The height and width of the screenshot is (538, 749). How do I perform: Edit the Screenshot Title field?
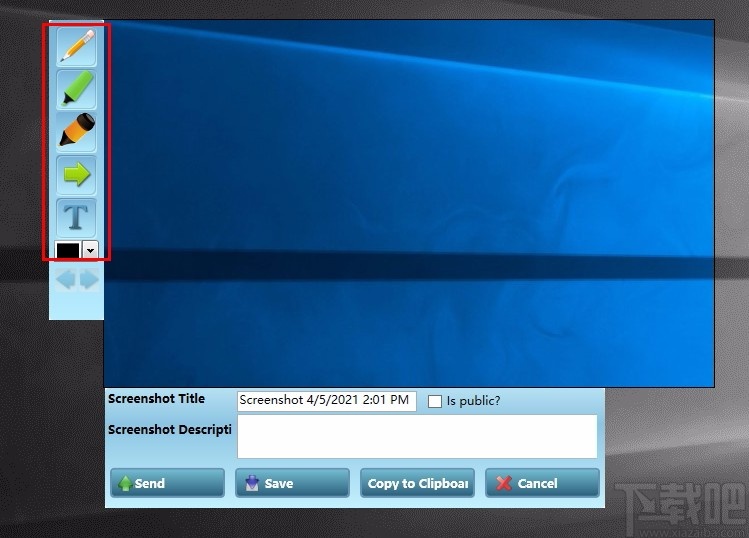coord(327,400)
